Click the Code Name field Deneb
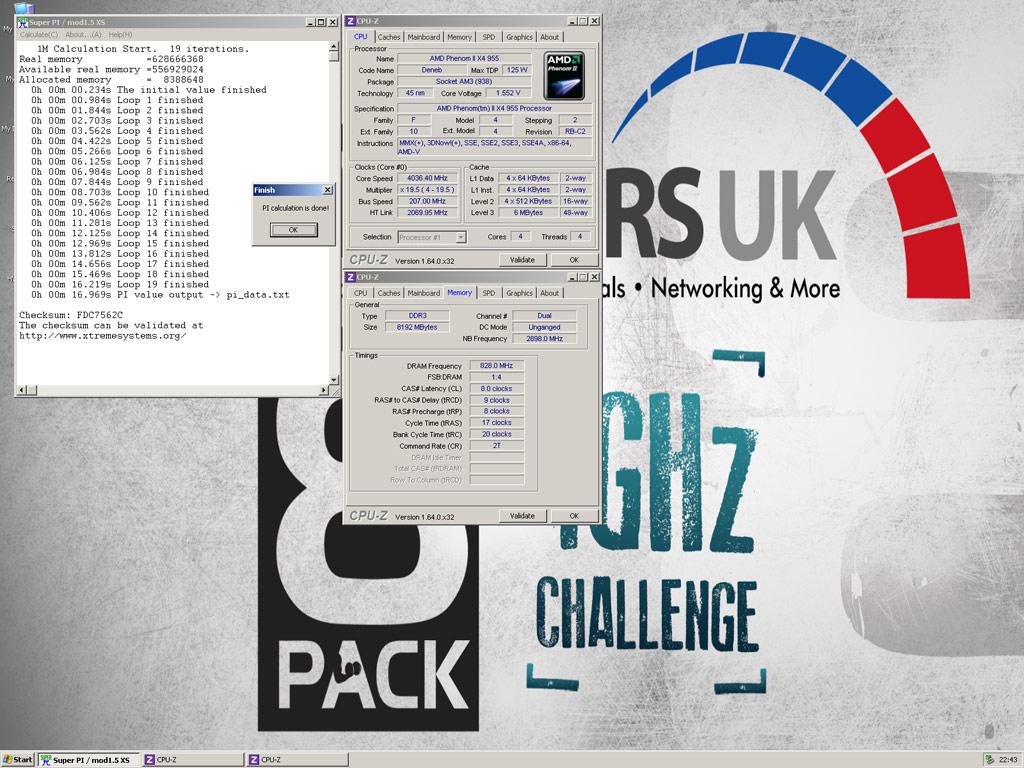Screen dimensions: 1024x768 pos(431,70)
